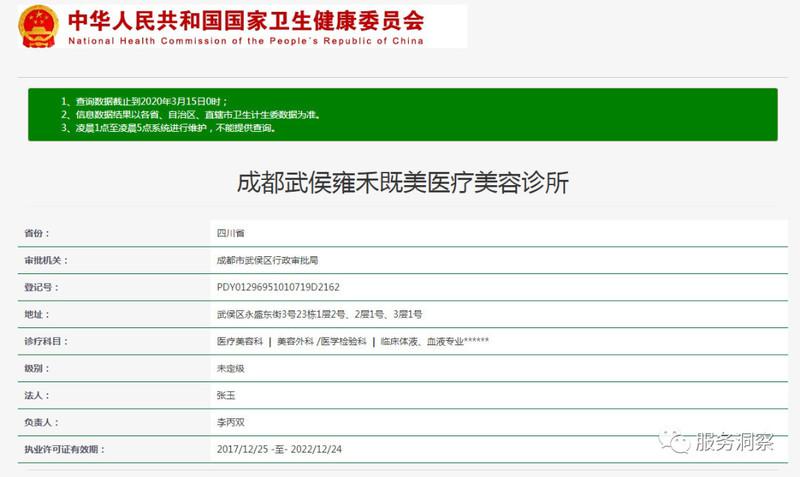Open the 中华人民共和国国家卫生健康委员会 header title
This screenshot has width=800, height=477.
click(x=245, y=18)
